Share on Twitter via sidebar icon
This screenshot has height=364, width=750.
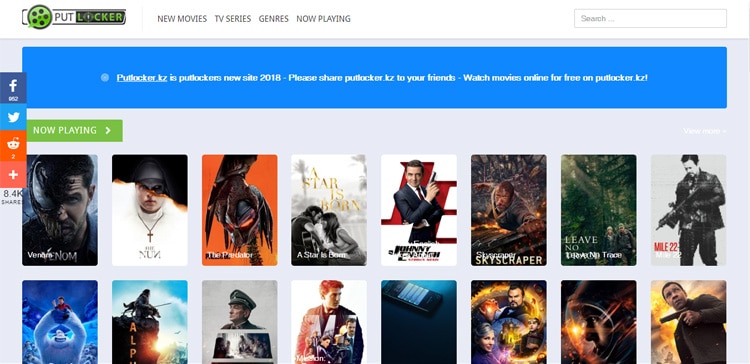tap(13, 117)
